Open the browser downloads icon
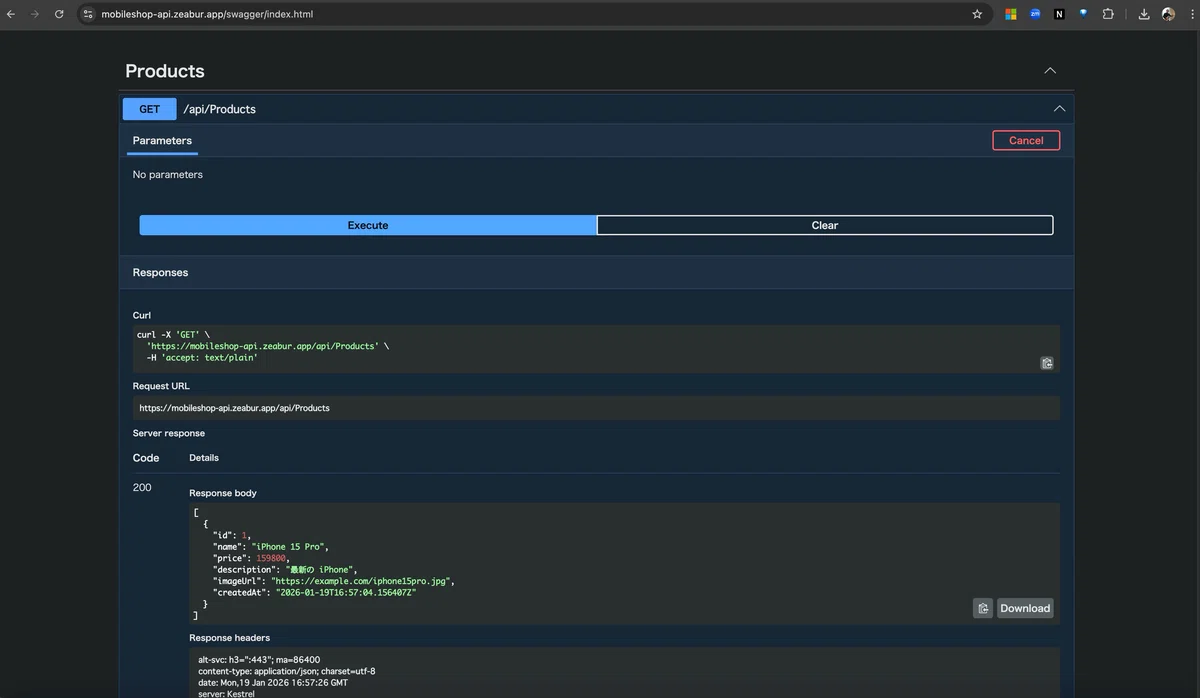Viewport: 1200px width, 698px height. click(x=1144, y=14)
